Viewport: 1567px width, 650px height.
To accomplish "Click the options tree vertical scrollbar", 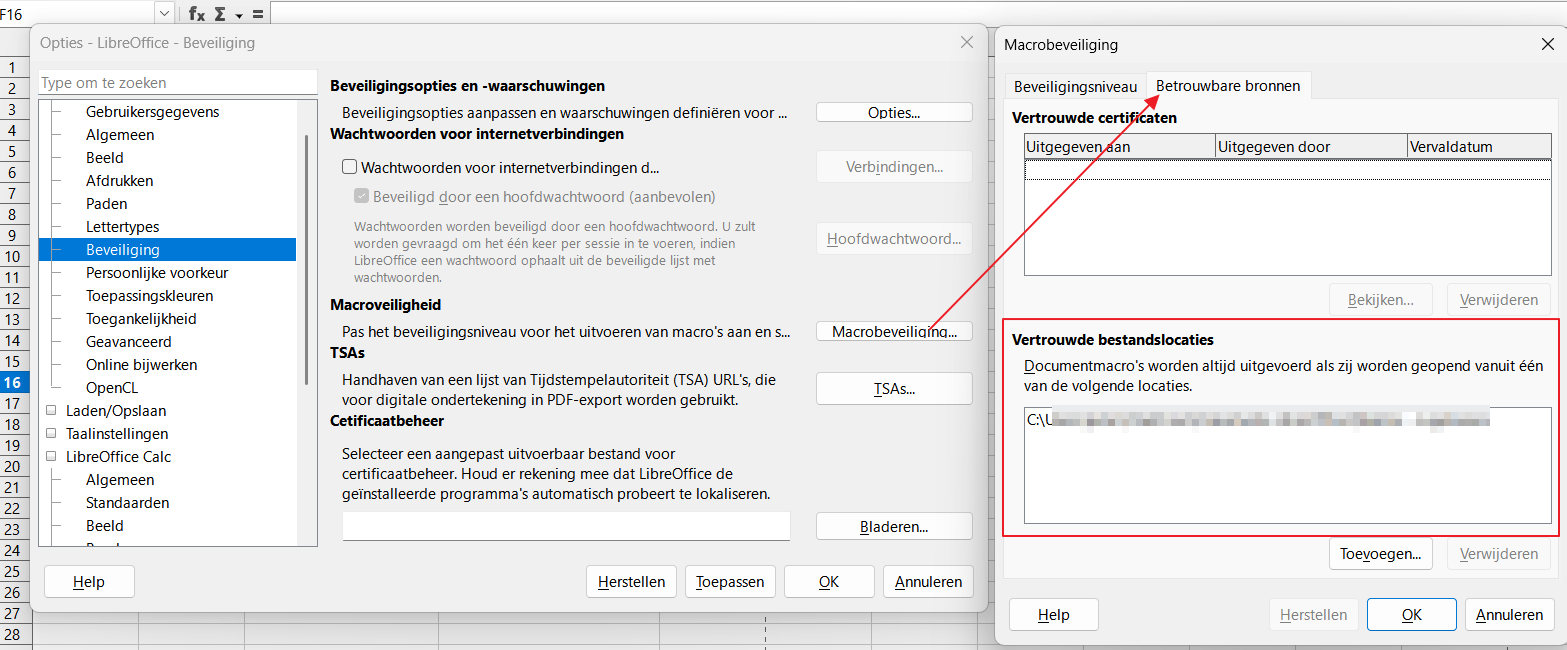I will (306, 260).
